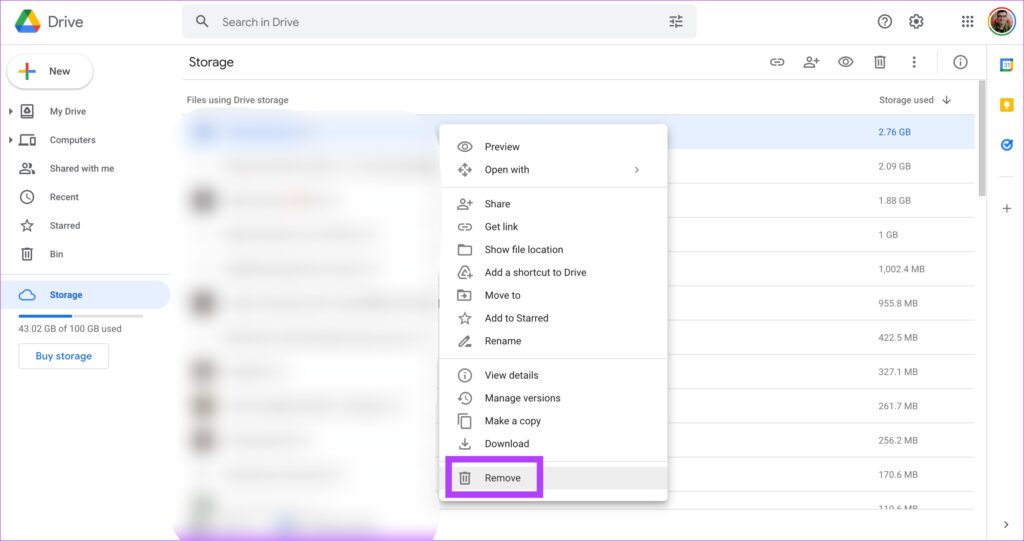
Task: Expand the My Drive tree
Action: click(x=10, y=112)
